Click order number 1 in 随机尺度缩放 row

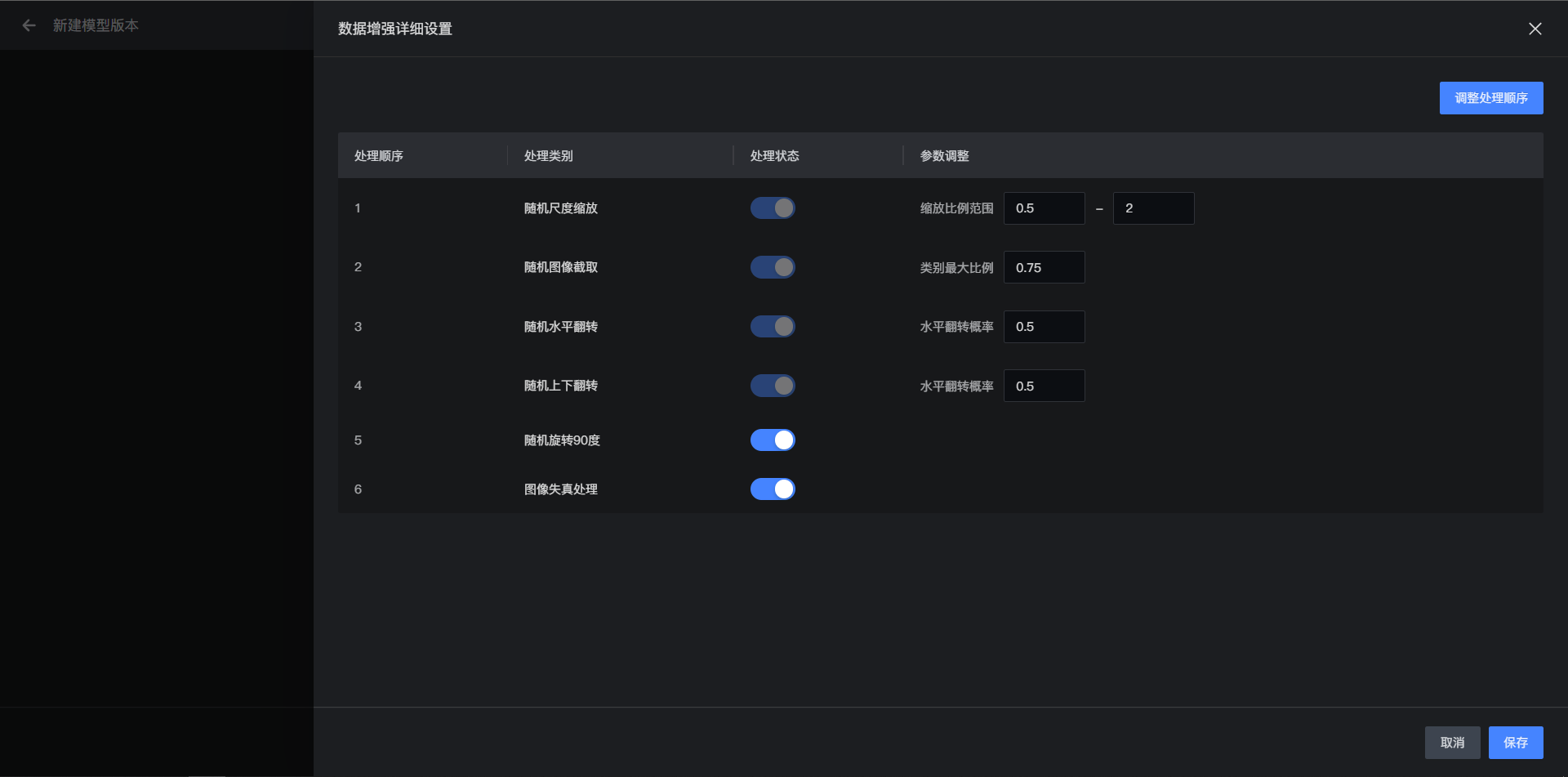(x=358, y=208)
